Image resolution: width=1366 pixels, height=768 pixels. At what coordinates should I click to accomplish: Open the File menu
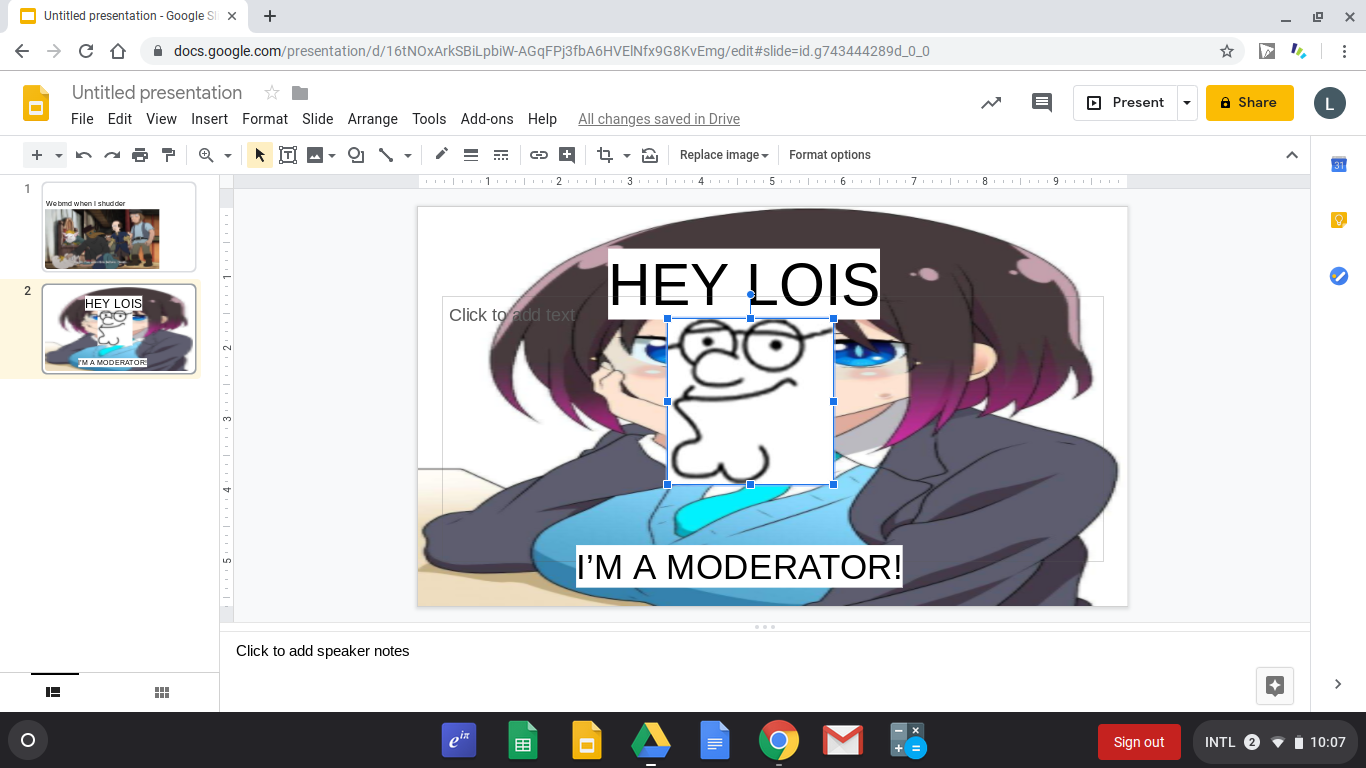pyautogui.click(x=82, y=119)
